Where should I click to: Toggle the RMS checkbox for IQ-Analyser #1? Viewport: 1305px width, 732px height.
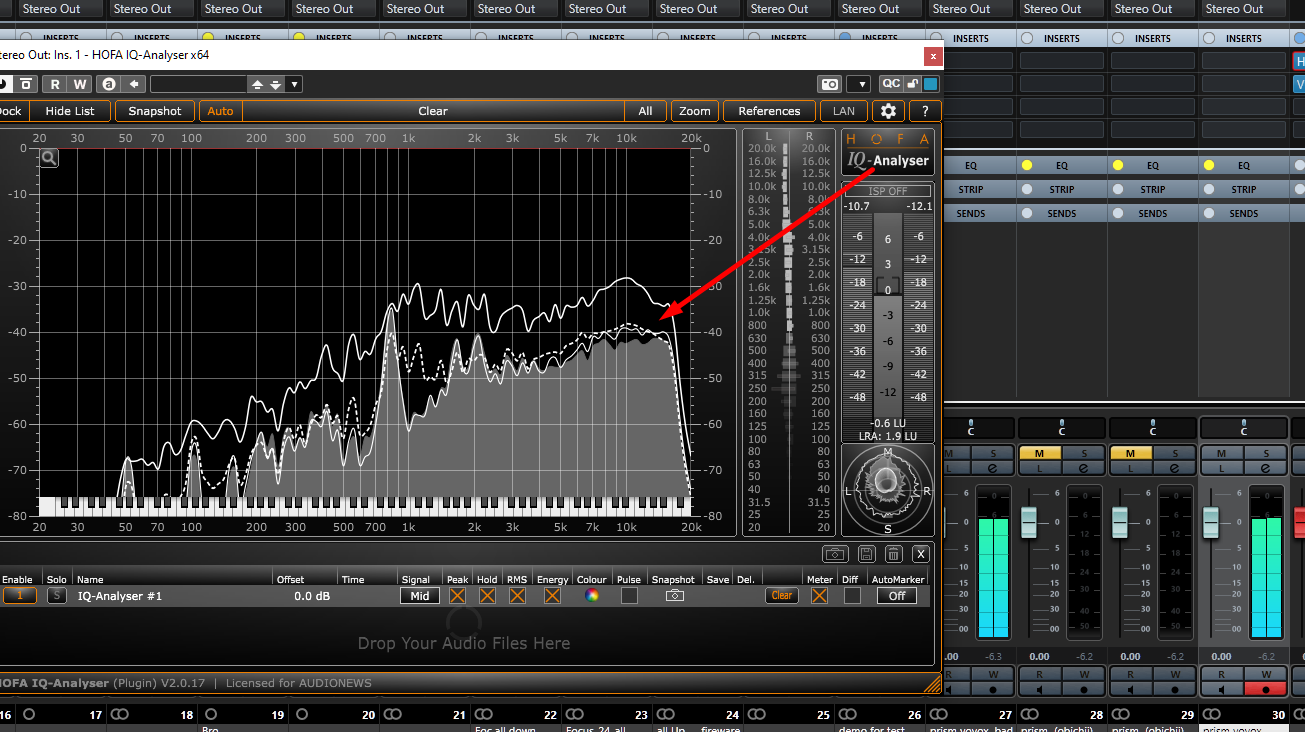tap(517, 596)
